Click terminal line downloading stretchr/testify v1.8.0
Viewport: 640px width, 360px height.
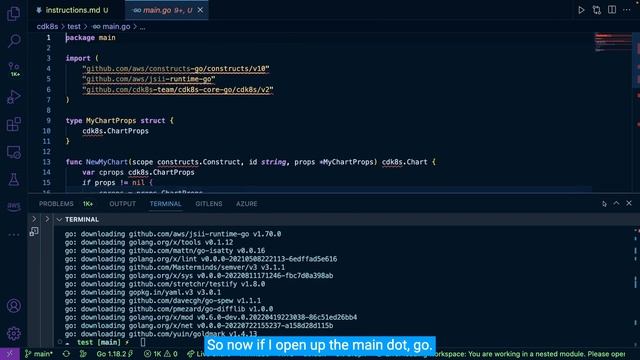tap(165, 284)
